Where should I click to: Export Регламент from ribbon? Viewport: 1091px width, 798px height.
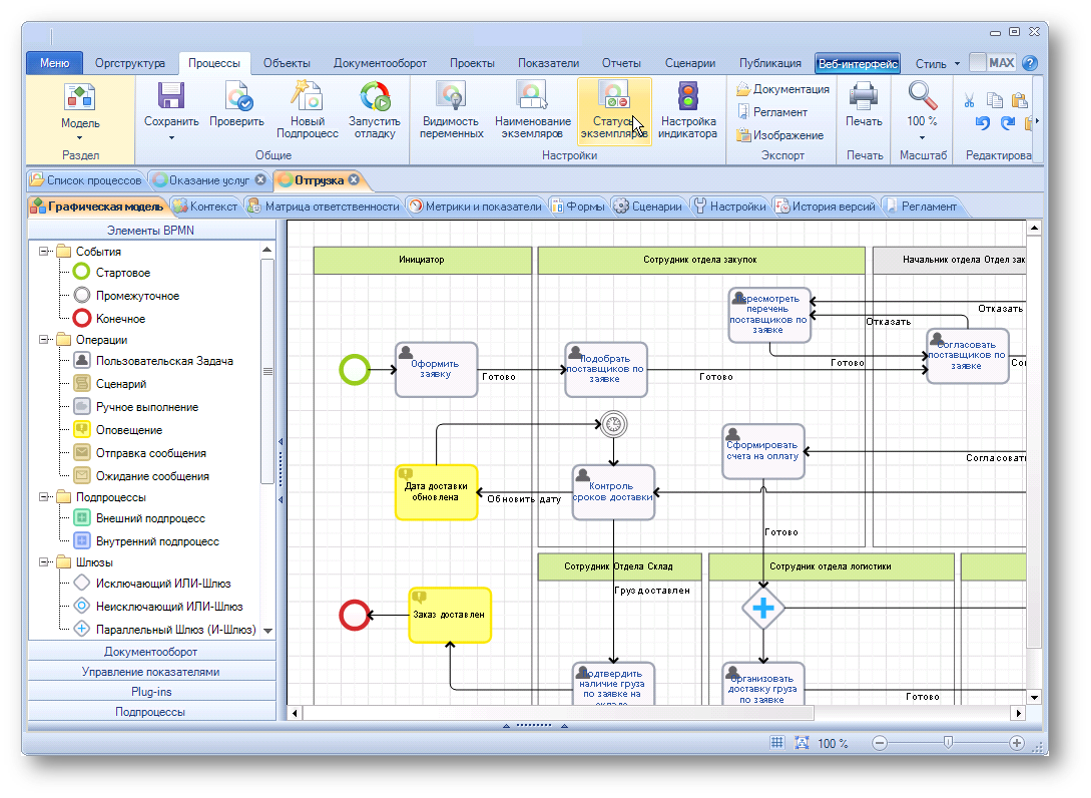point(772,112)
